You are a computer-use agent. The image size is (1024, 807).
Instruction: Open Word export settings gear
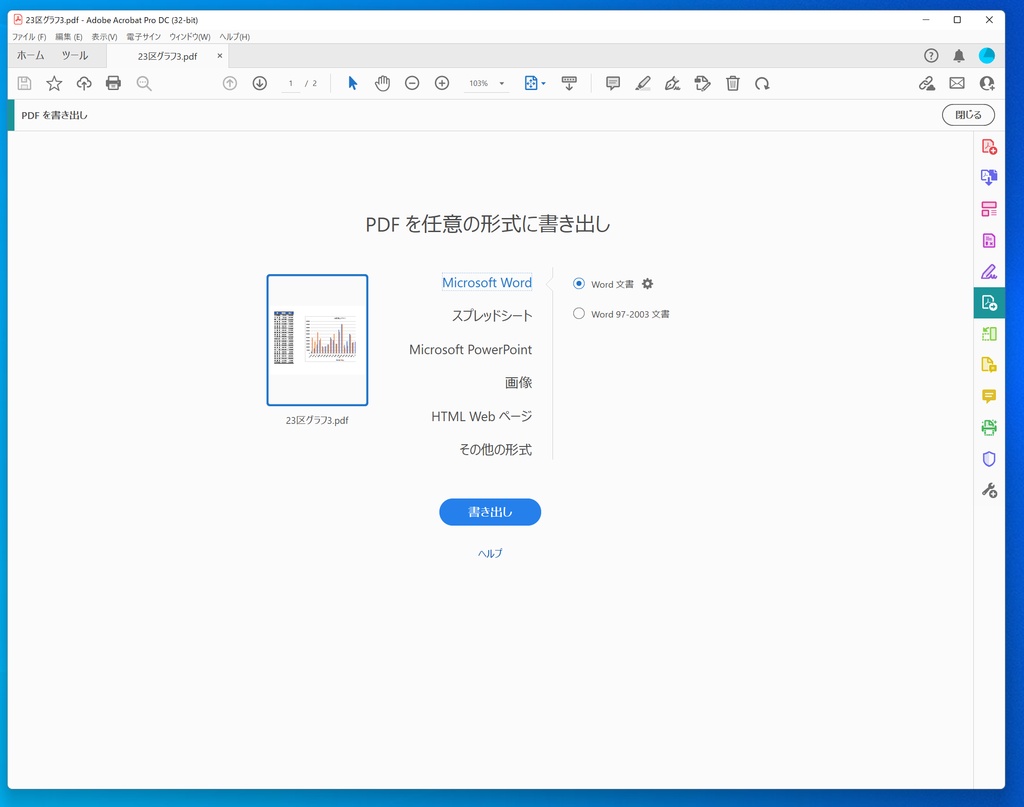click(647, 284)
